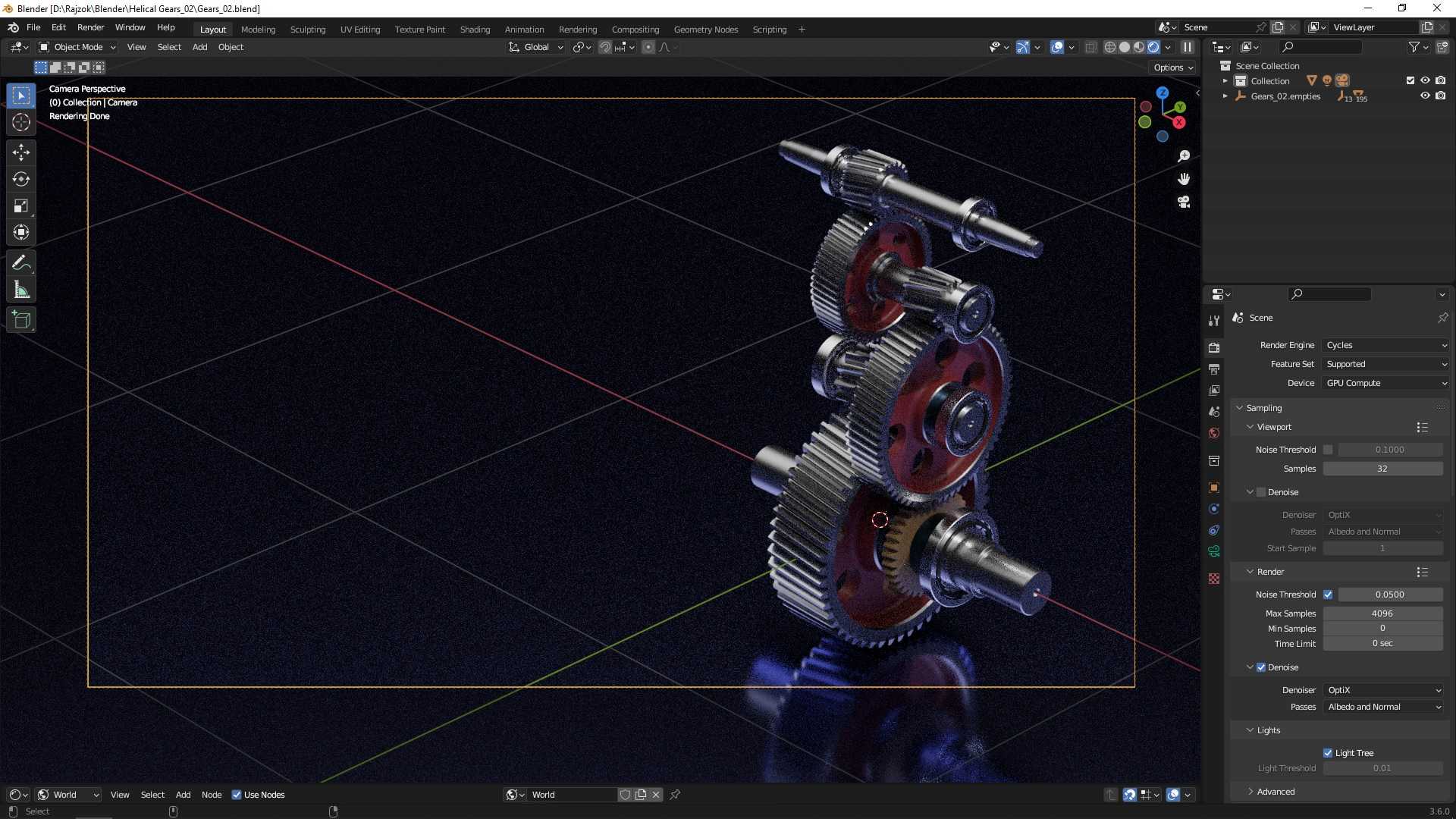The height and width of the screenshot is (819, 1456).
Task: Toggle camera view with camera gizmo
Action: [x=1184, y=202]
